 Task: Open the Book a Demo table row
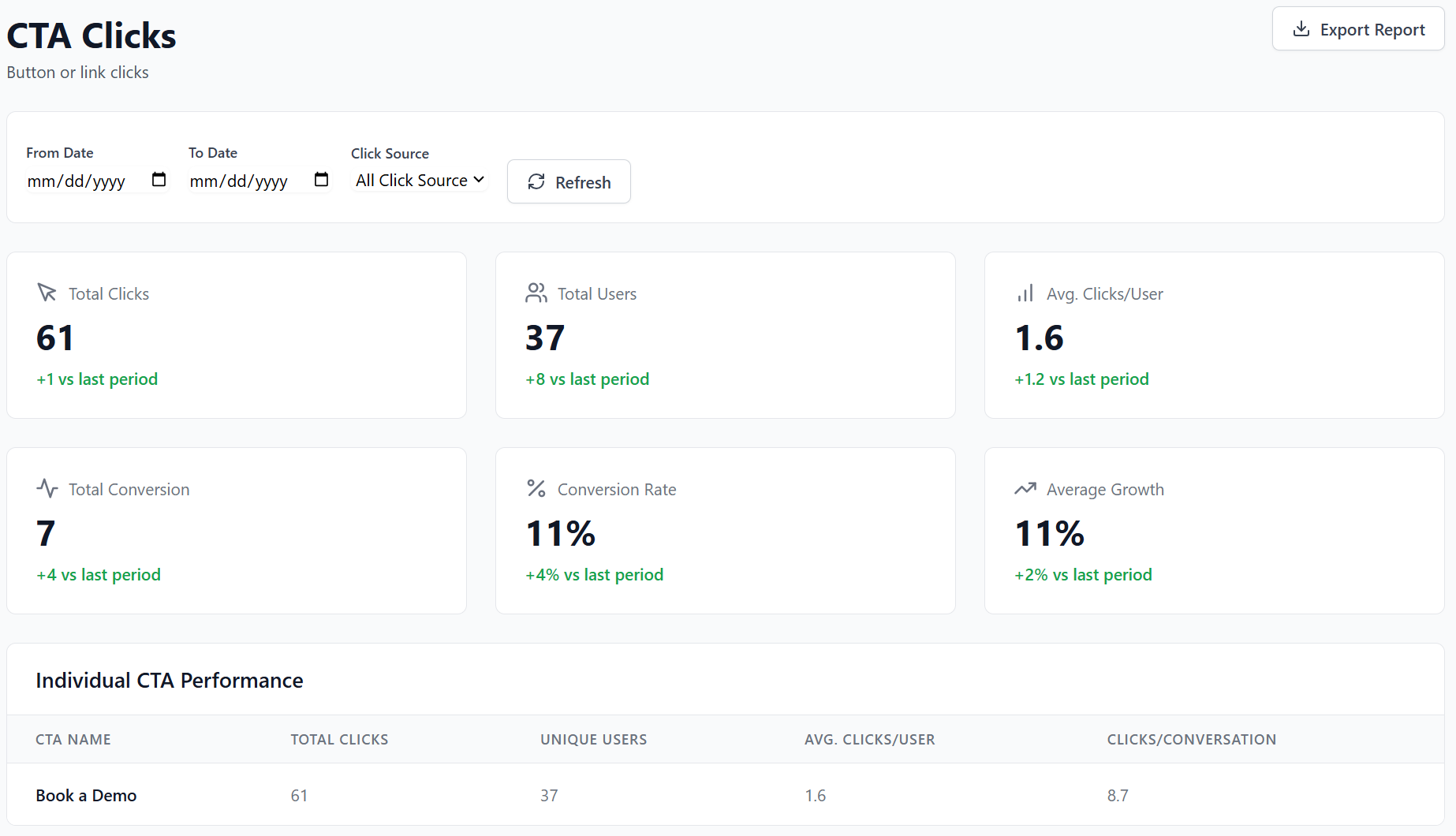(x=86, y=796)
